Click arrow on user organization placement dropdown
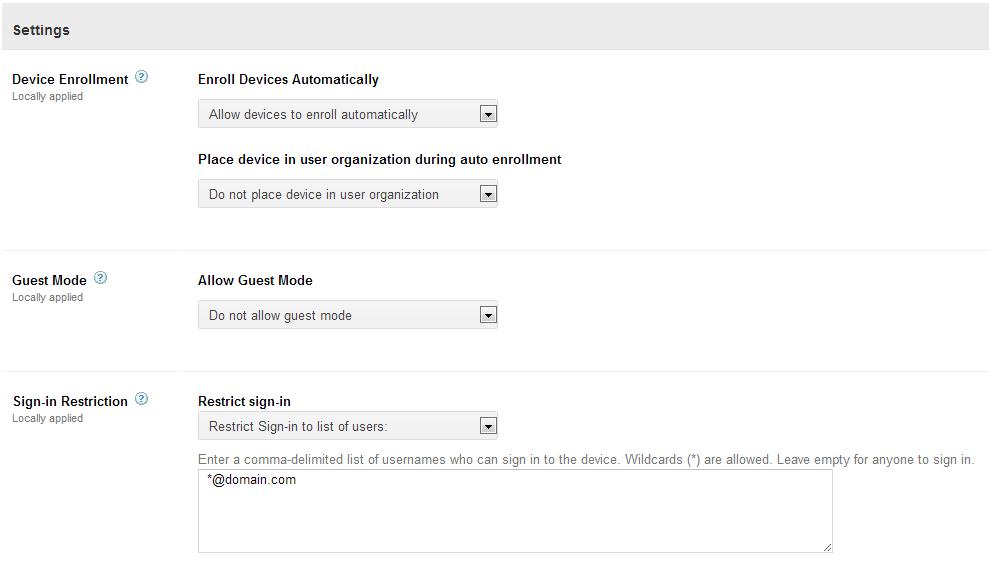This screenshot has height=573, width=989. click(488, 195)
